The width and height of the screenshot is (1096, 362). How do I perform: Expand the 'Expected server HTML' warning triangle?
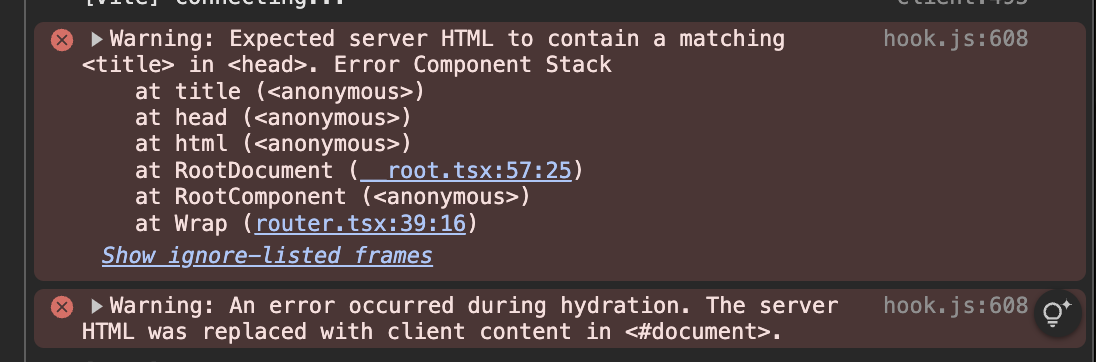[x=97, y=39]
